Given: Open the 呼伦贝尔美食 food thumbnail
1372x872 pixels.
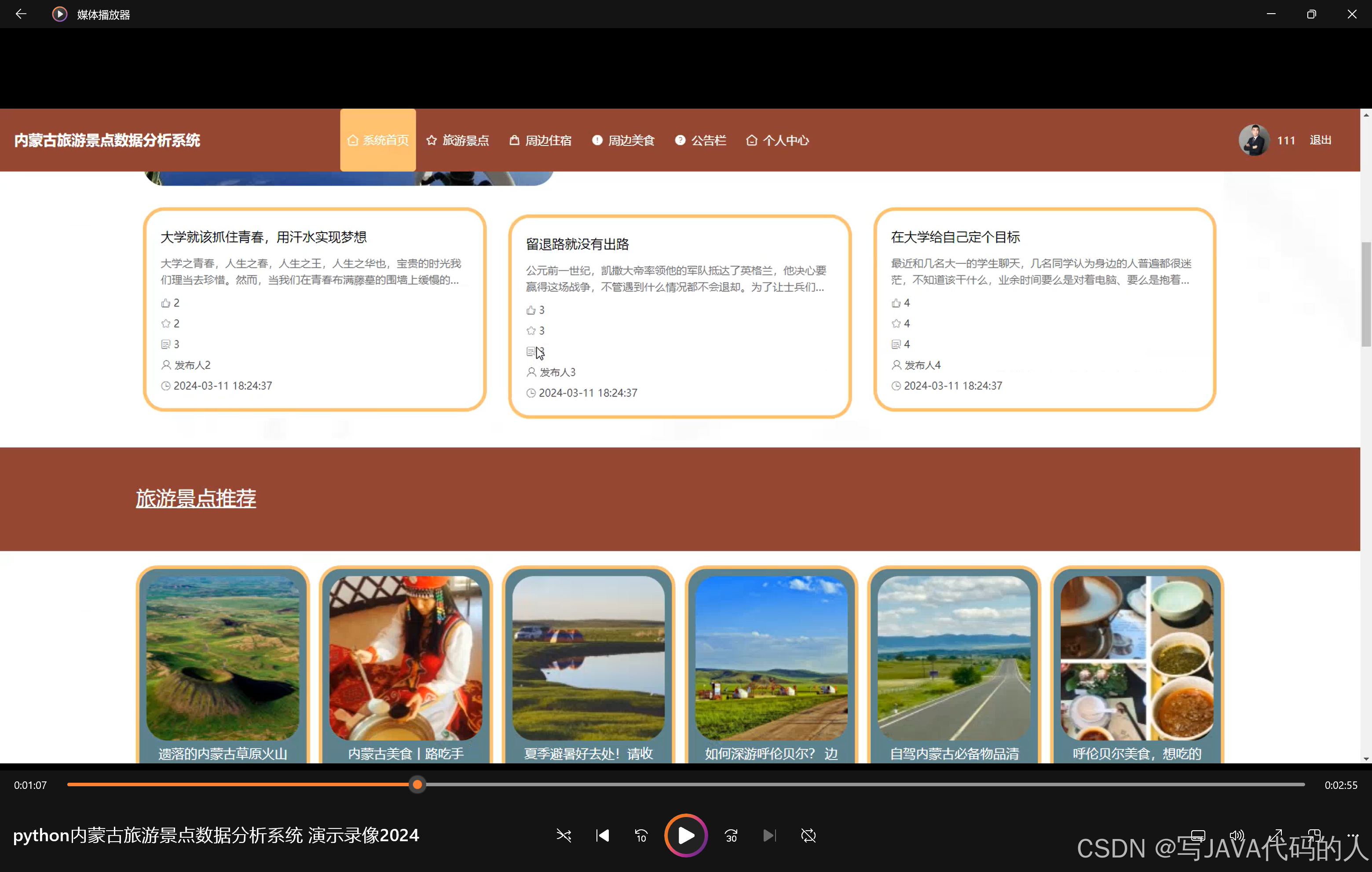Looking at the screenshot, I should [1137, 658].
